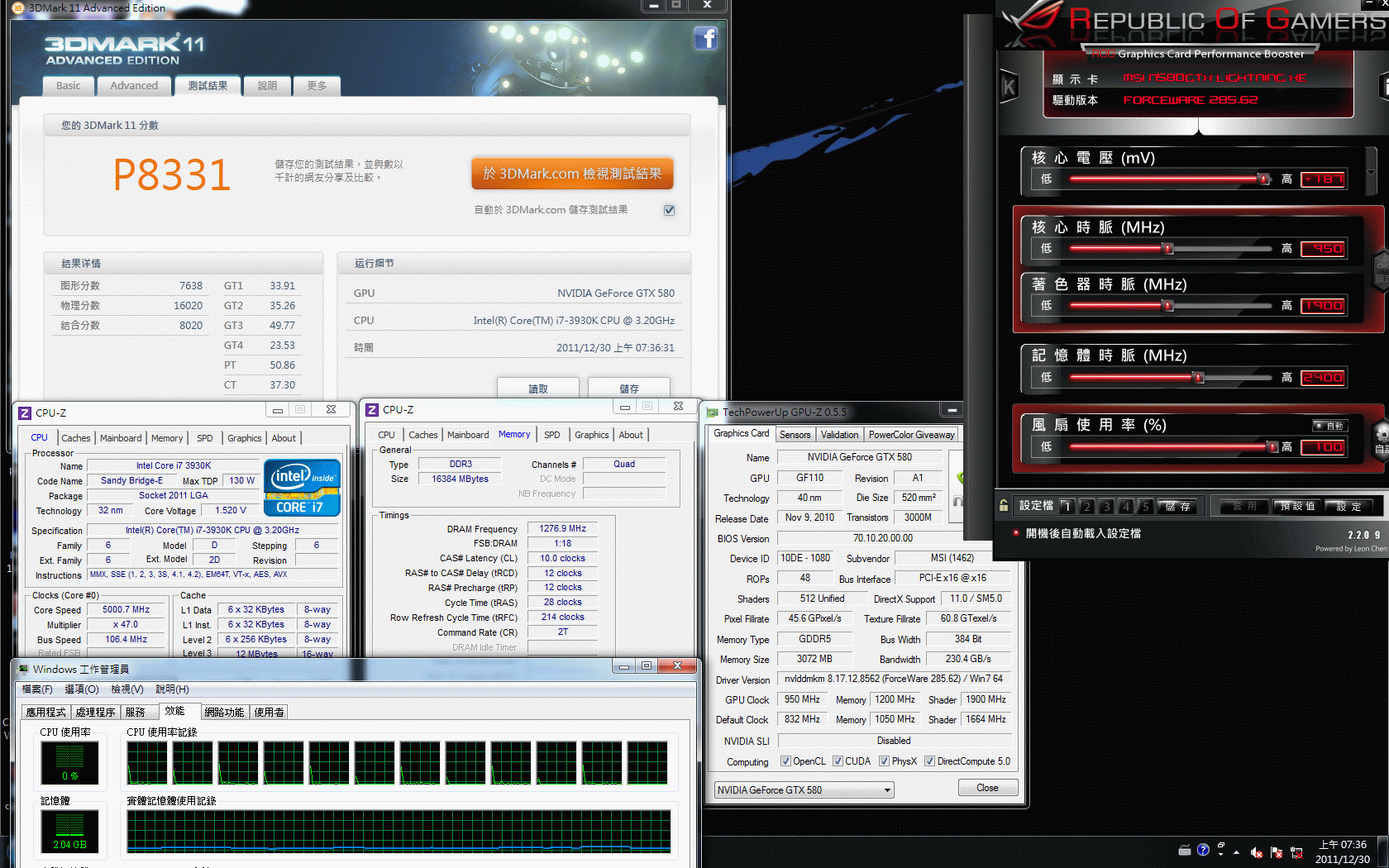Toggle the DirectCompute 5.0 checkbox

pyautogui.click(x=929, y=761)
